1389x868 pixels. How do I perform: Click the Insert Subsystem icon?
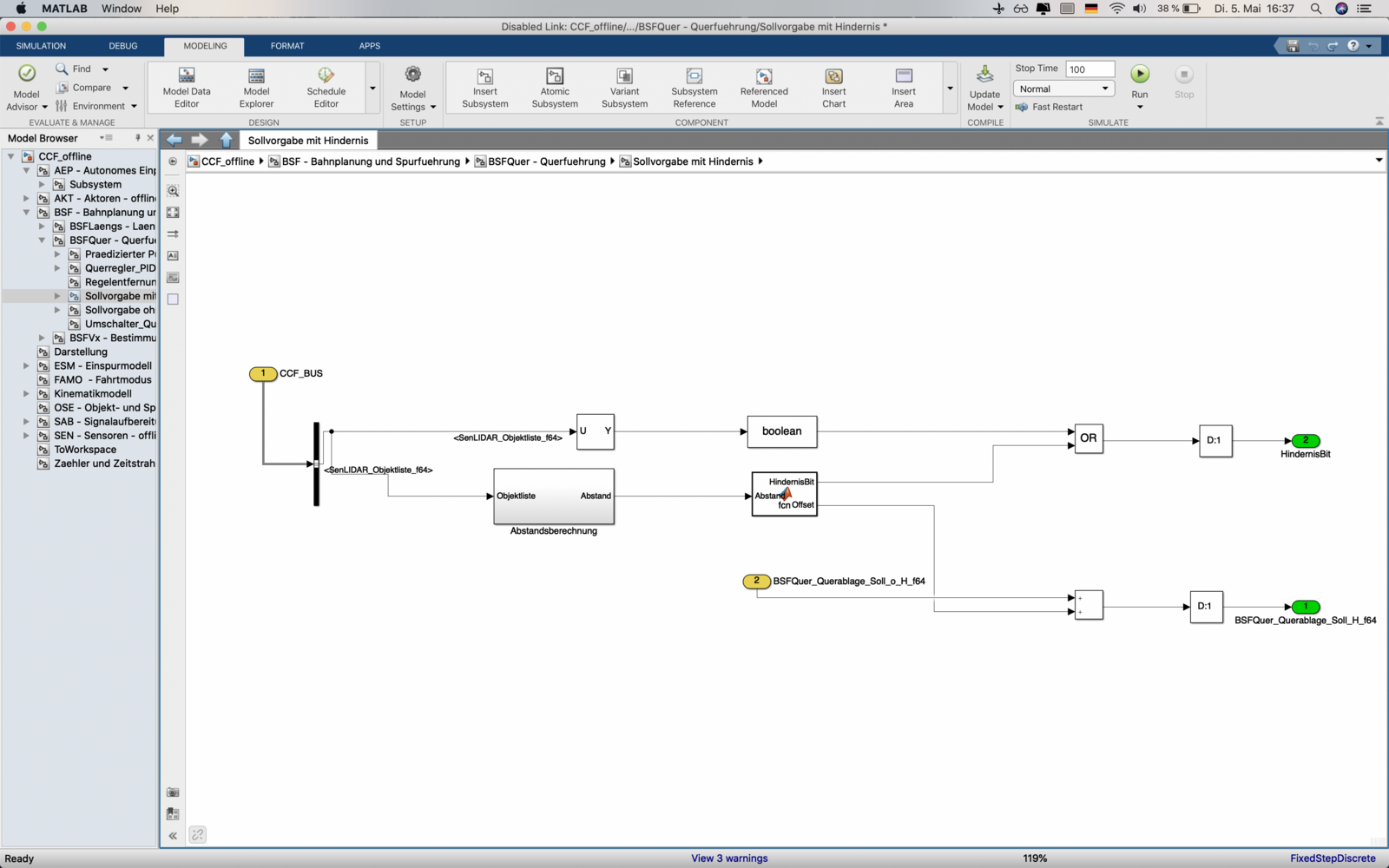tap(485, 76)
